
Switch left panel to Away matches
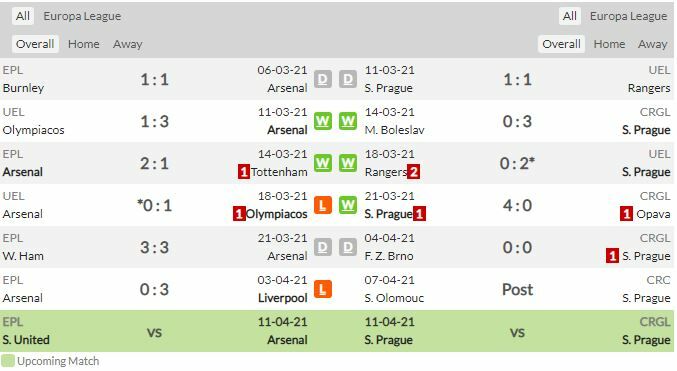[127, 44]
